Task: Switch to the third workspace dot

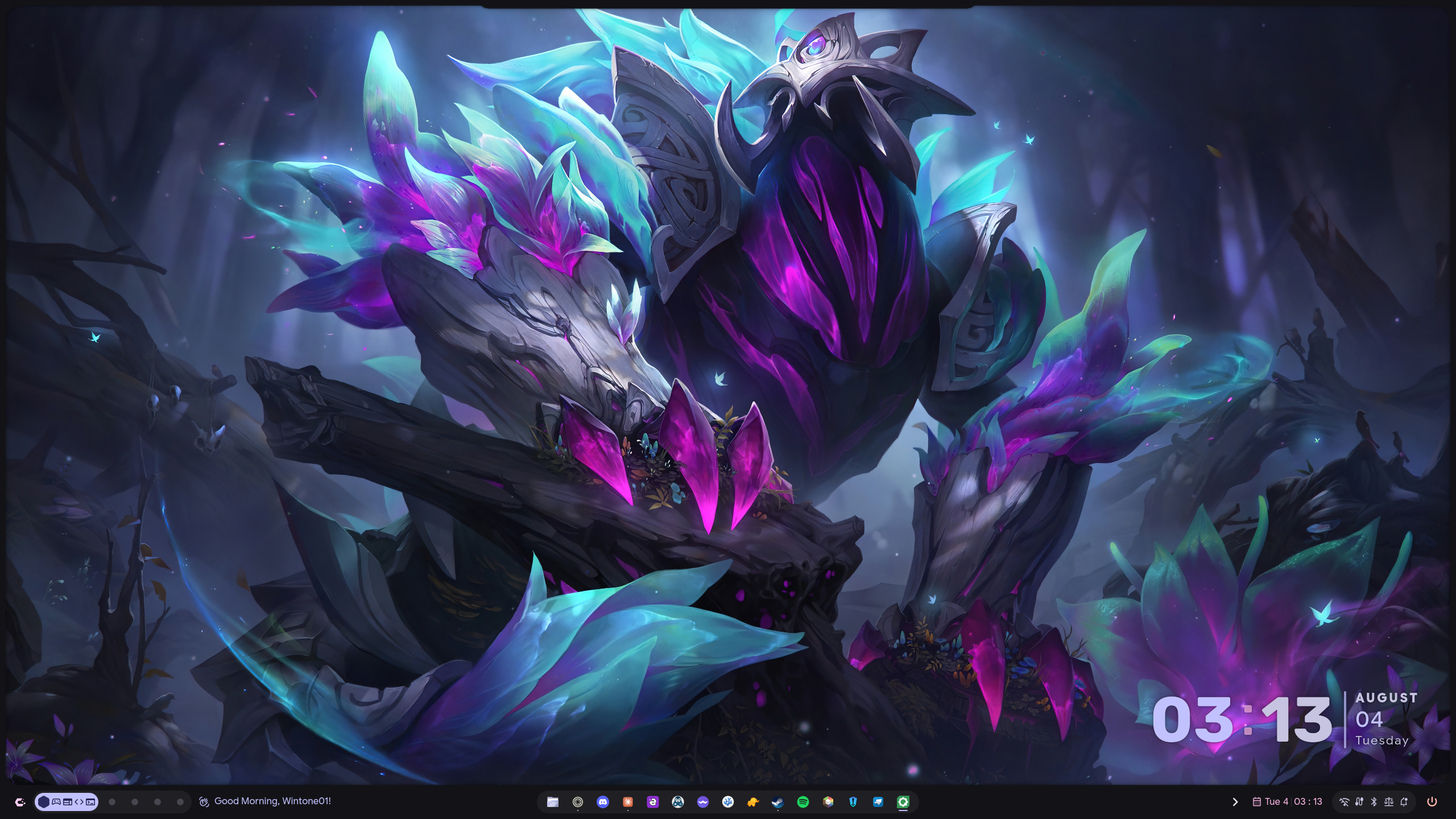Action: point(135,802)
